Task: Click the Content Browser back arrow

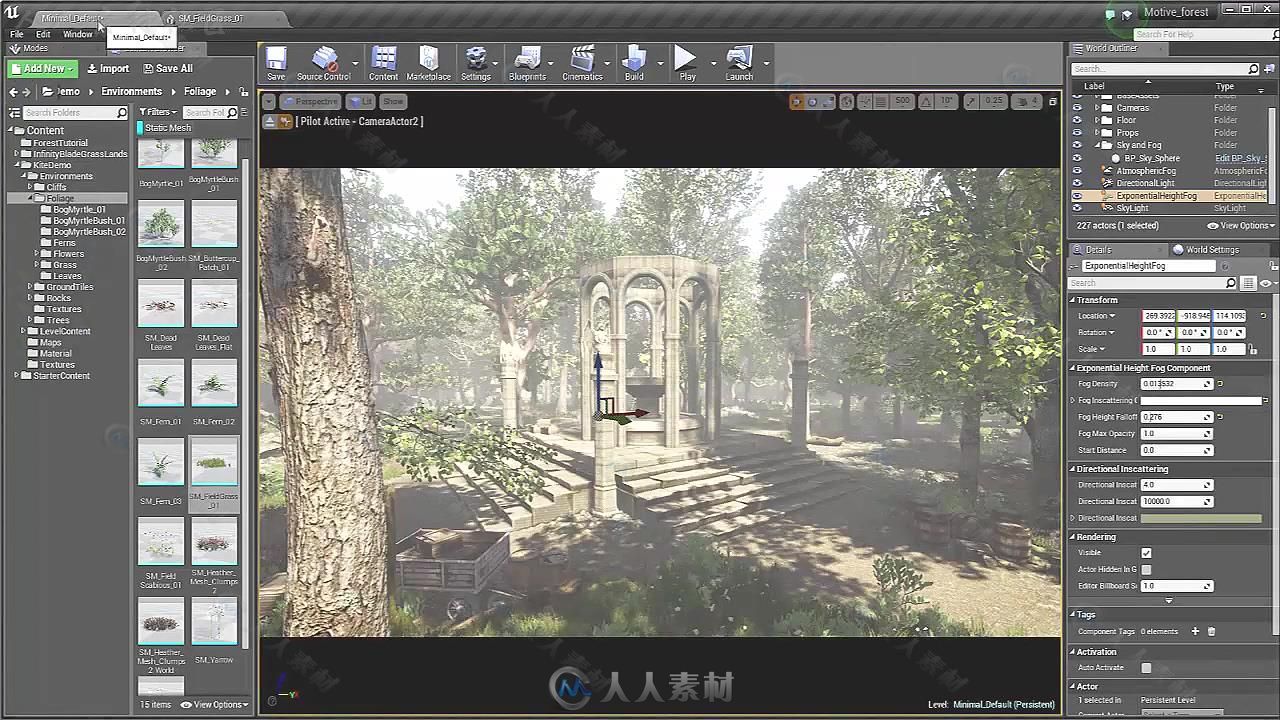Action: [x=14, y=91]
